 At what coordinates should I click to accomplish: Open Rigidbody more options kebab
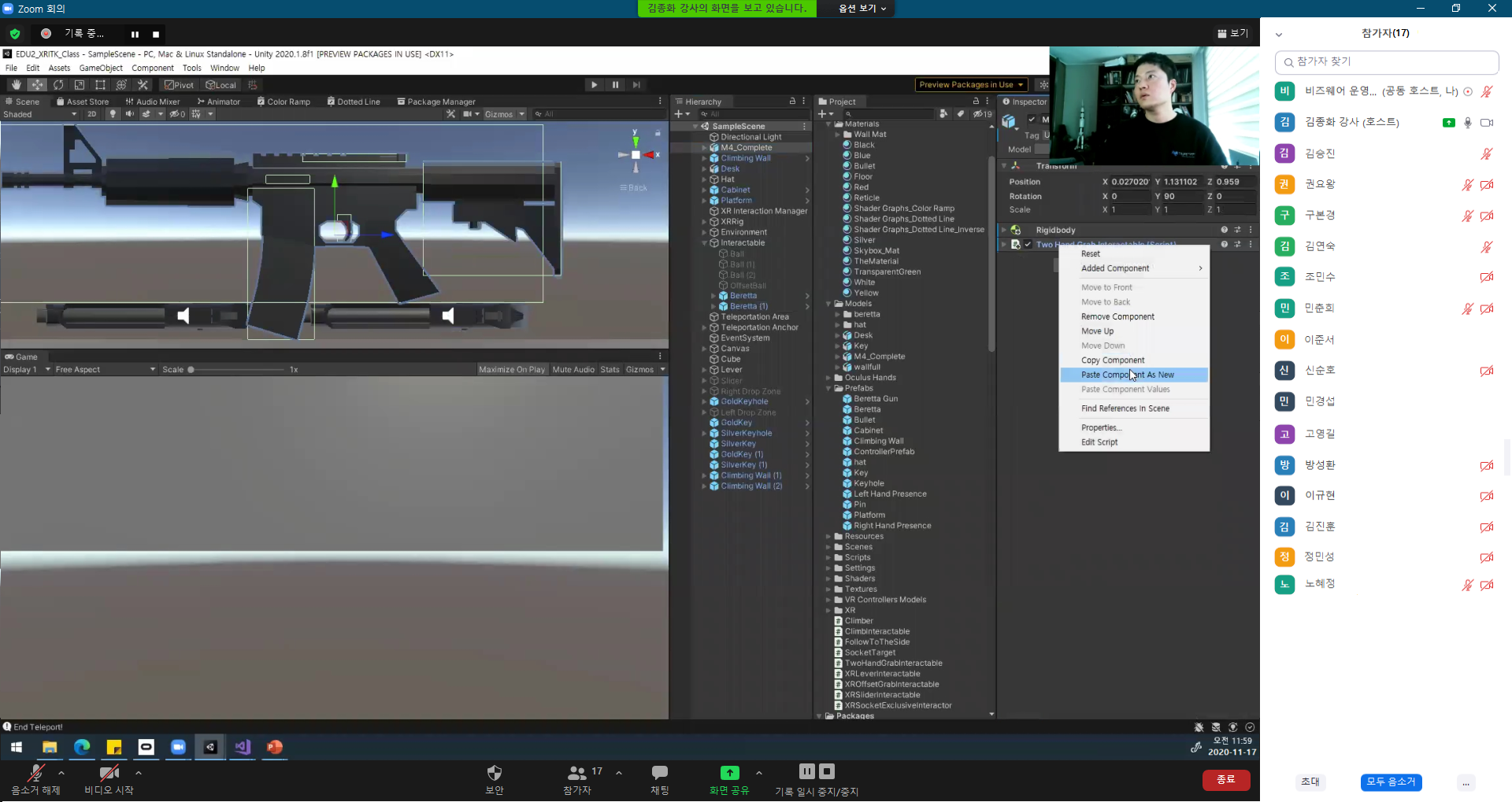1251,230
